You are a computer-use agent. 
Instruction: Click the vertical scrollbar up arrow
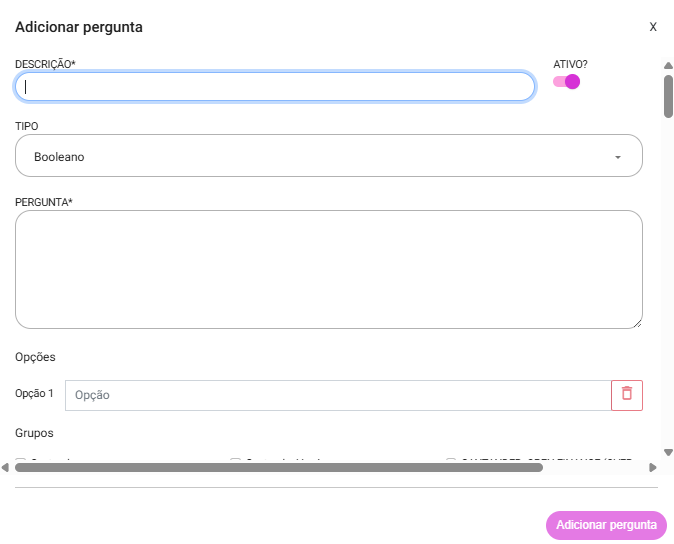[668, 66]
